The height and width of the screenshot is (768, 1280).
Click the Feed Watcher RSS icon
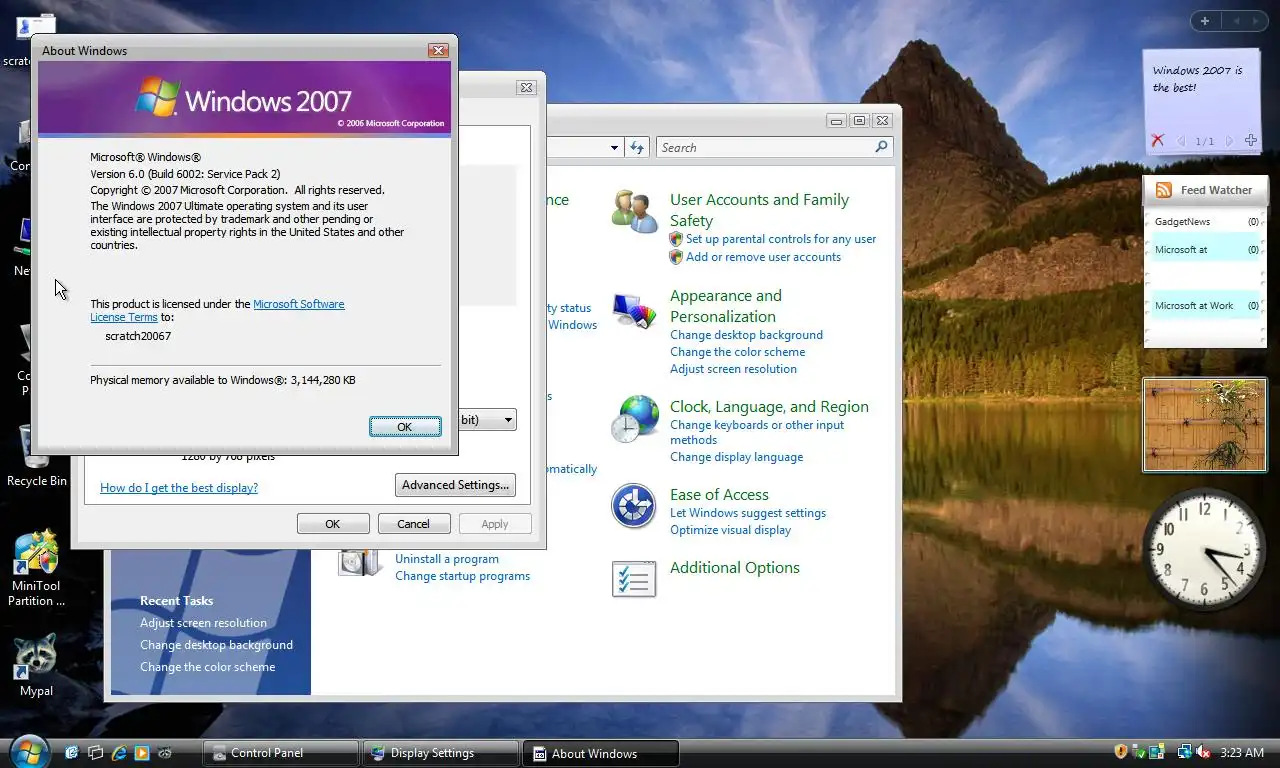tap(1164, 190)
